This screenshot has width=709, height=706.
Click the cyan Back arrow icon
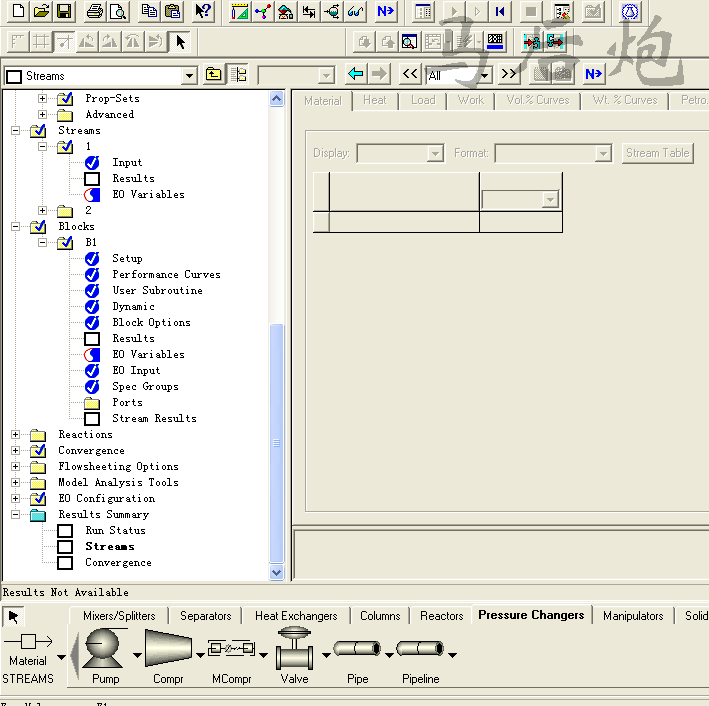pyautogui.click(x=356, y=73)
